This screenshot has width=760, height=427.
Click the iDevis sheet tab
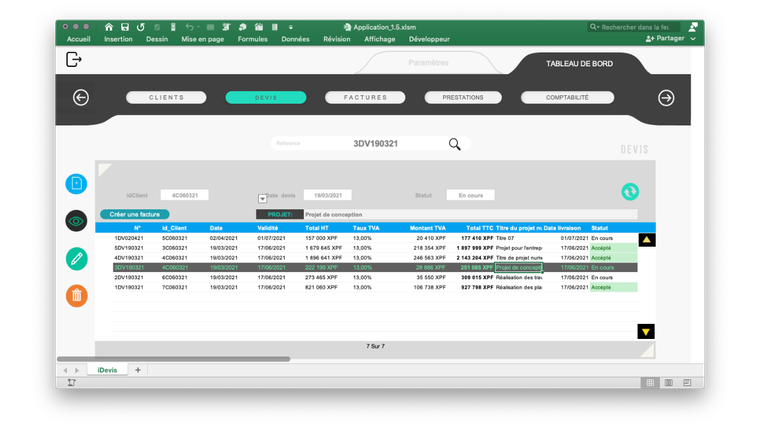(x=107, y=370)
